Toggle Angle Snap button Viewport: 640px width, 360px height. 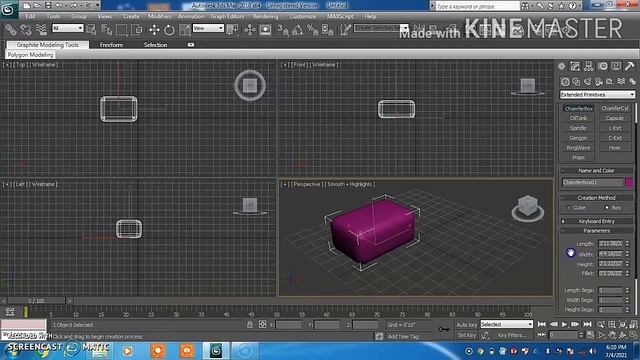(298, 29)
